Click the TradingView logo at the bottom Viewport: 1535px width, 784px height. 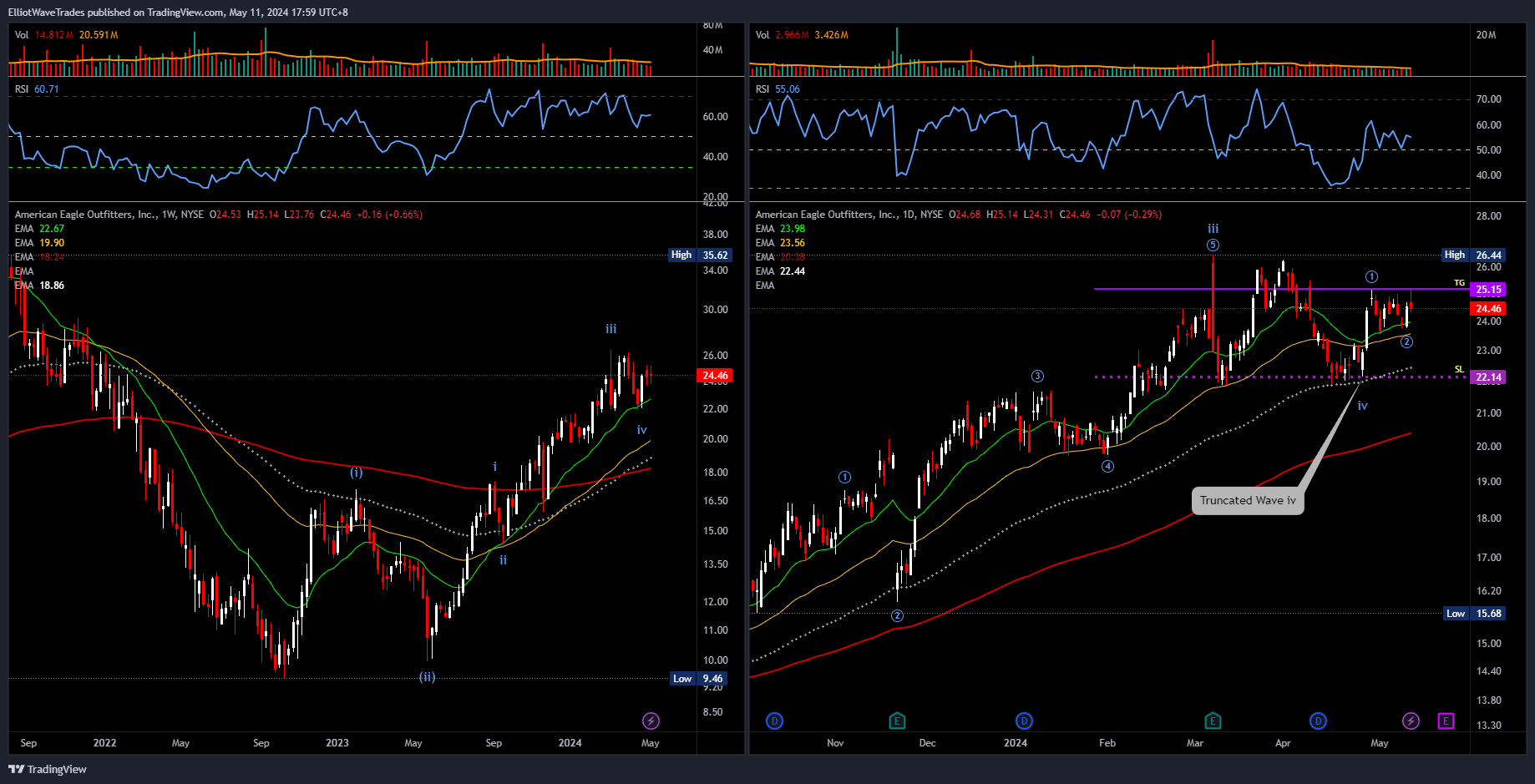pyautogui.click(x=48, y=769)
